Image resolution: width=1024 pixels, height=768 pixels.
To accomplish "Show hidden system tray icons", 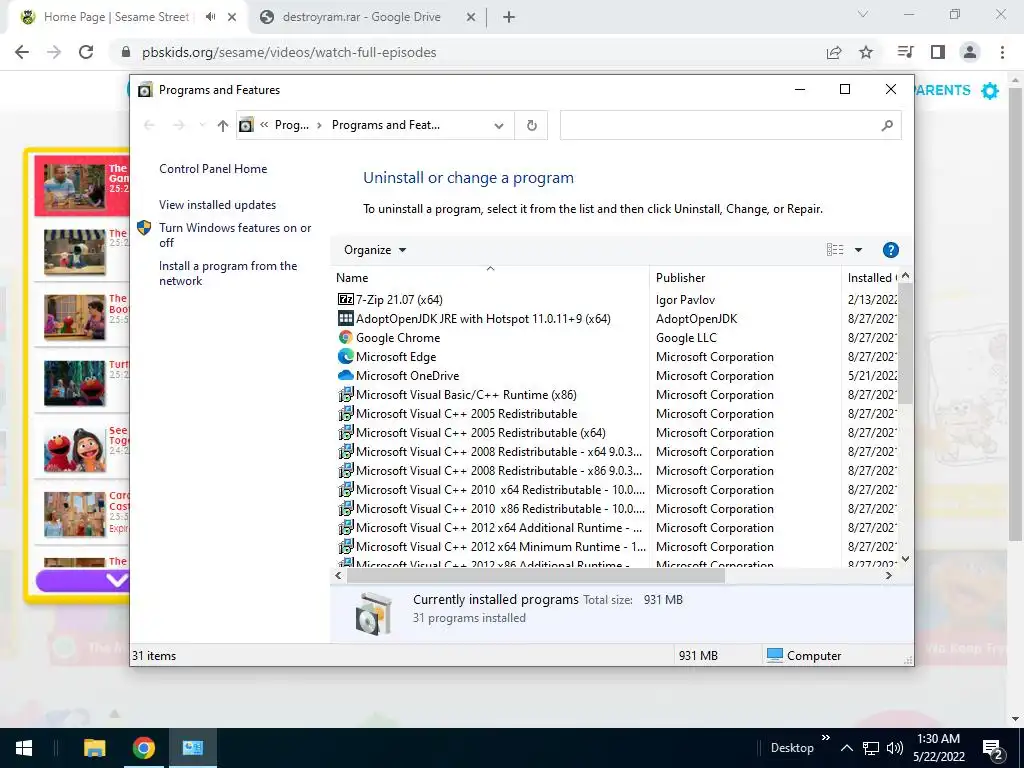I will click(x=846, y=748).
